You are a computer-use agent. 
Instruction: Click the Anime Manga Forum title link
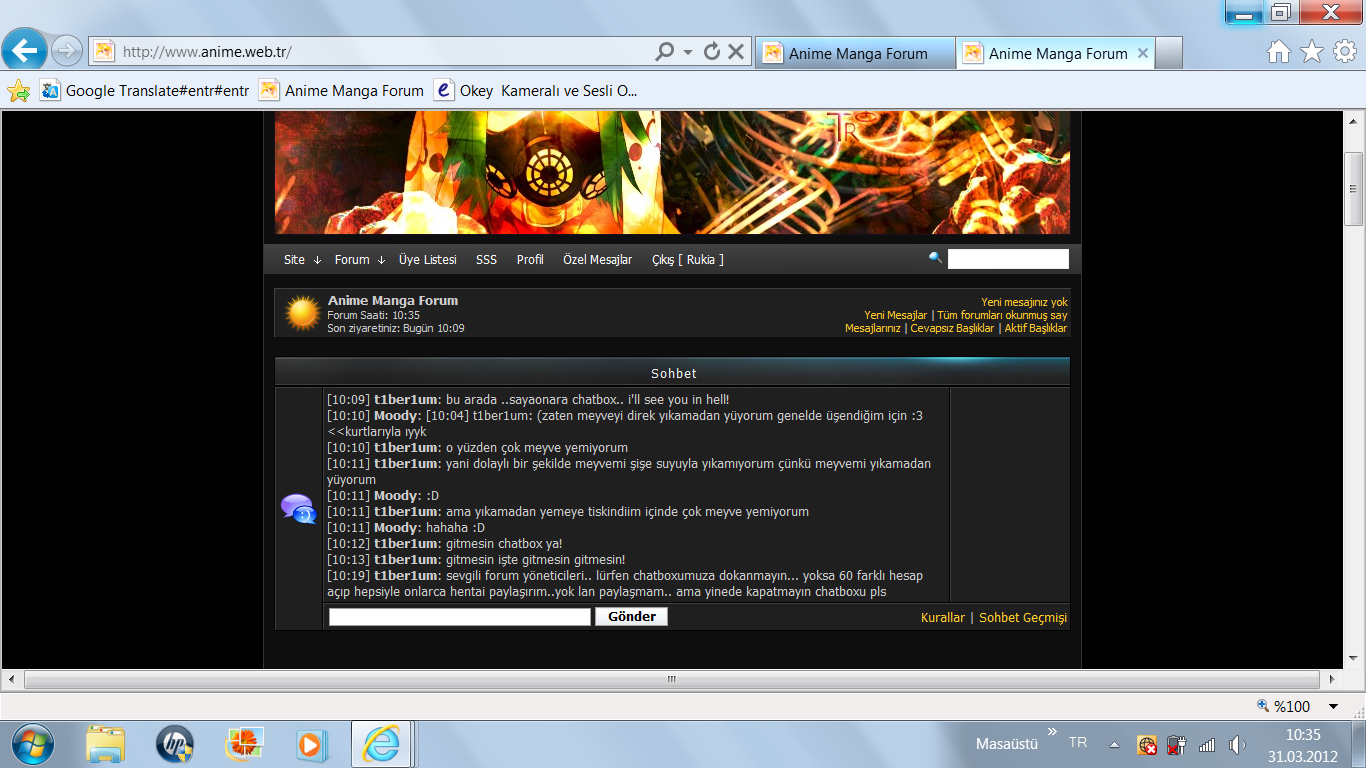[393, 300]
